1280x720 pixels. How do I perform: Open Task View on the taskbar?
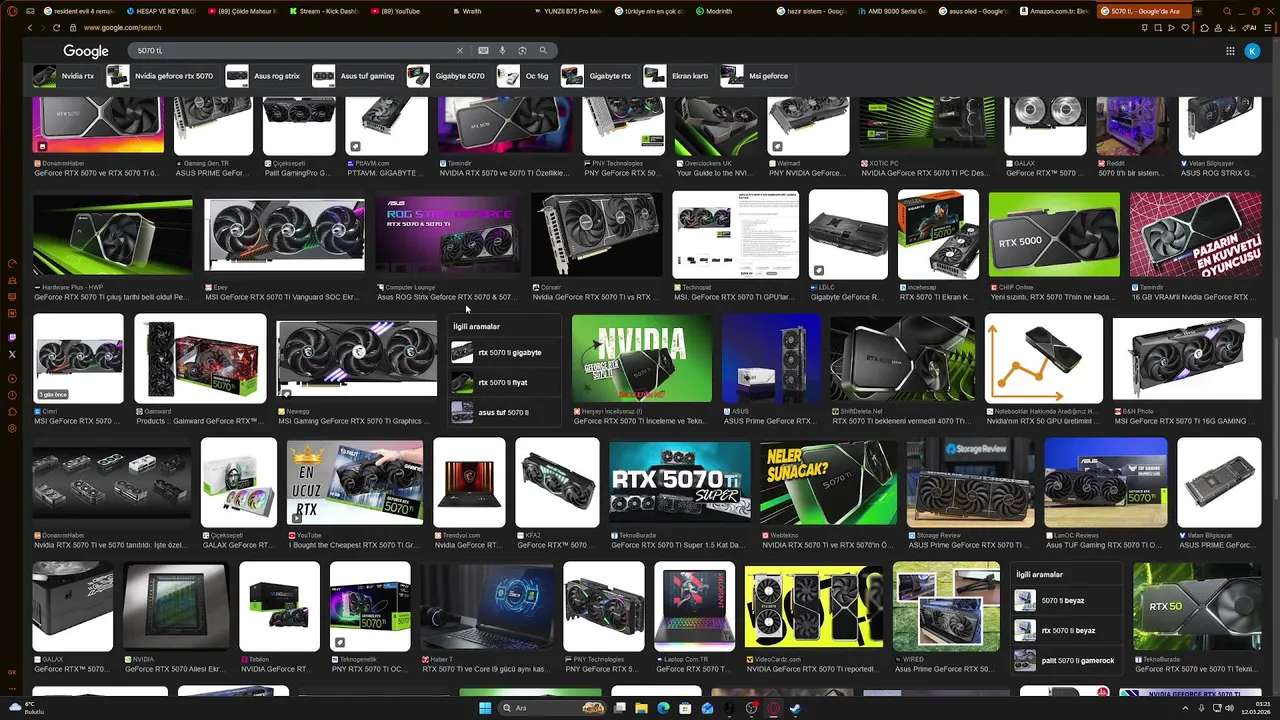[x=619, y=708]
